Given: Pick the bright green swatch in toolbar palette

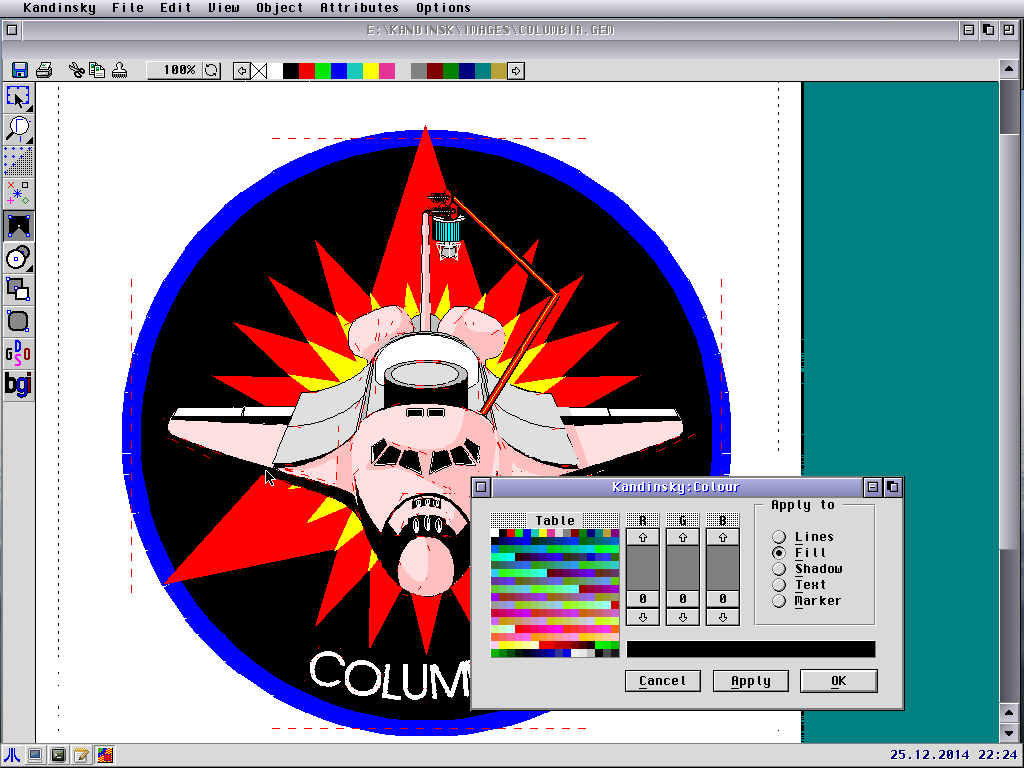Looking at the screenshot, I should [x=323, y=71].
